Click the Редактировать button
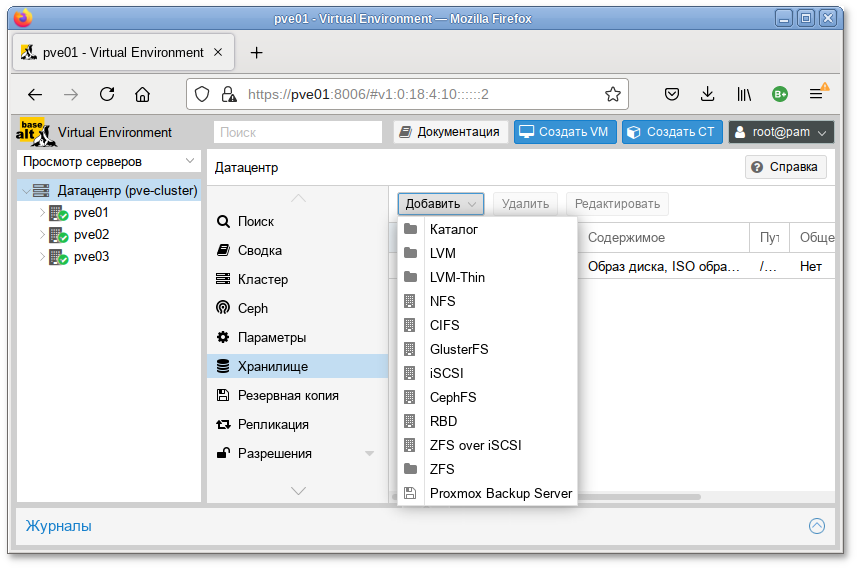This screenshot has height=568, width=857. tap(617, 204)
